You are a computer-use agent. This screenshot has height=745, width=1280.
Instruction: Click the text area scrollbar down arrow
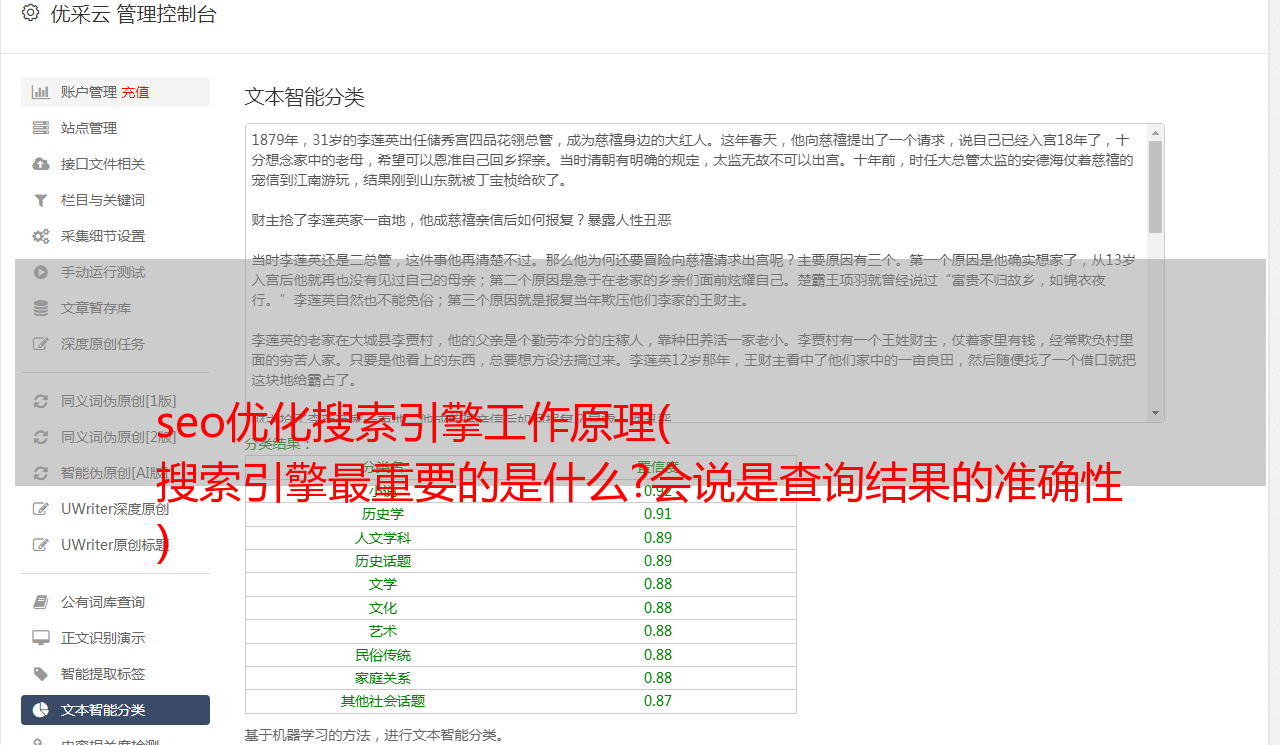tap(1156, 413)
